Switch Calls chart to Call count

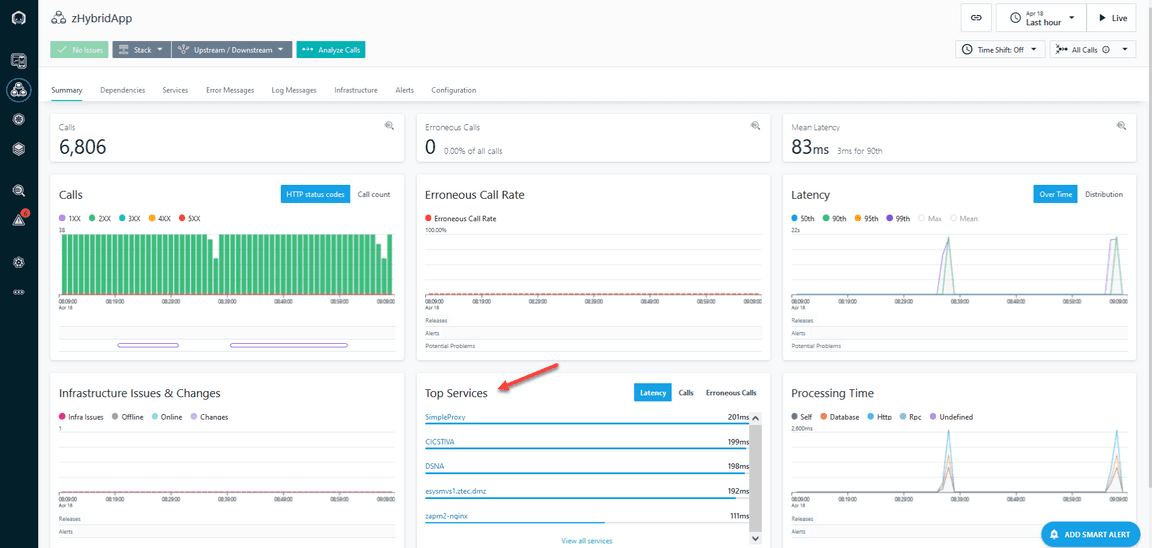374,194
